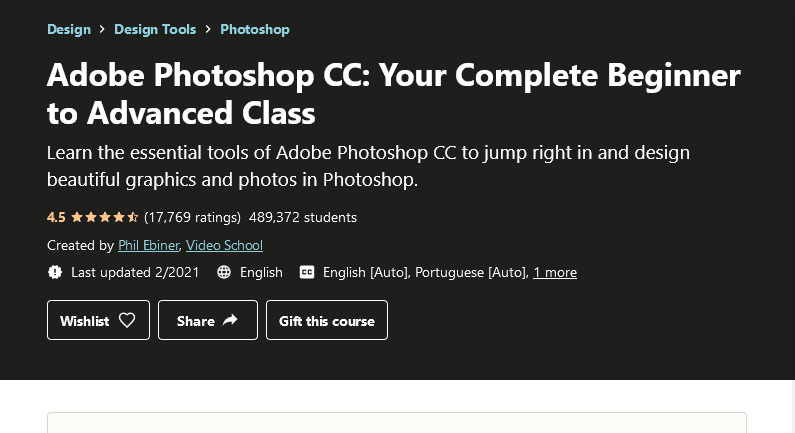Click the share arrow icon
Image resolution: width=795 pixels, height=433 pixels.
(230, 319)
